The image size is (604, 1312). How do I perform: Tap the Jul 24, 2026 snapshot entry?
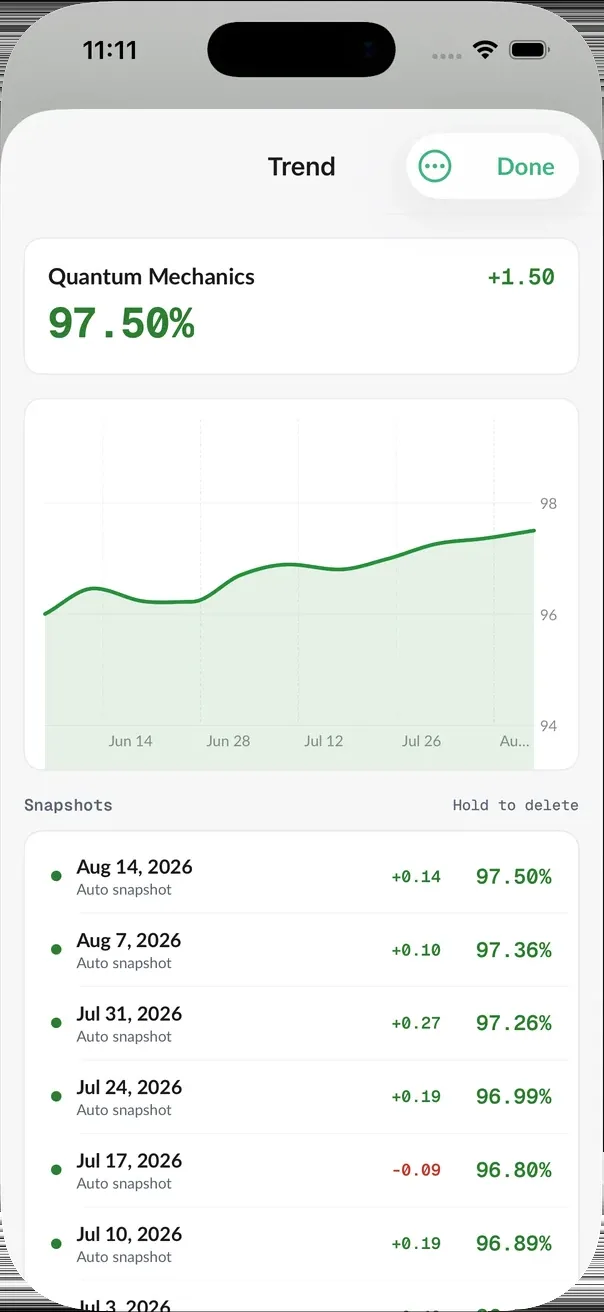click(301, 1097)
